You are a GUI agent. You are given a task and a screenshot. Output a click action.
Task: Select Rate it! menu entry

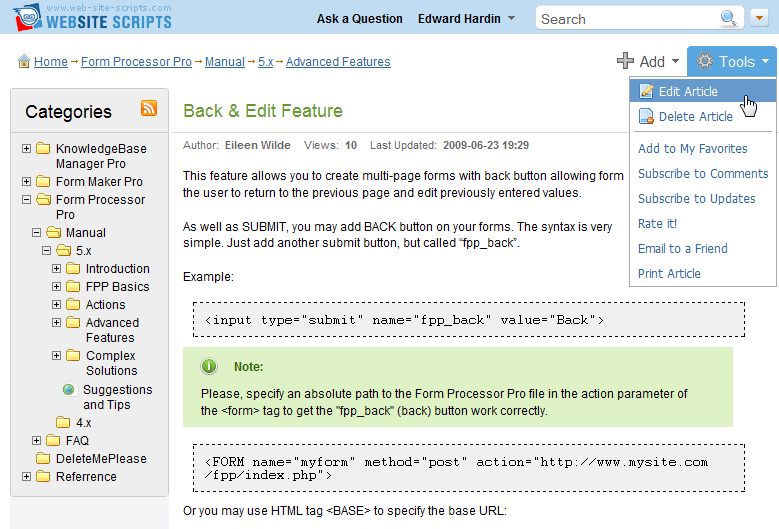(657, 224)
